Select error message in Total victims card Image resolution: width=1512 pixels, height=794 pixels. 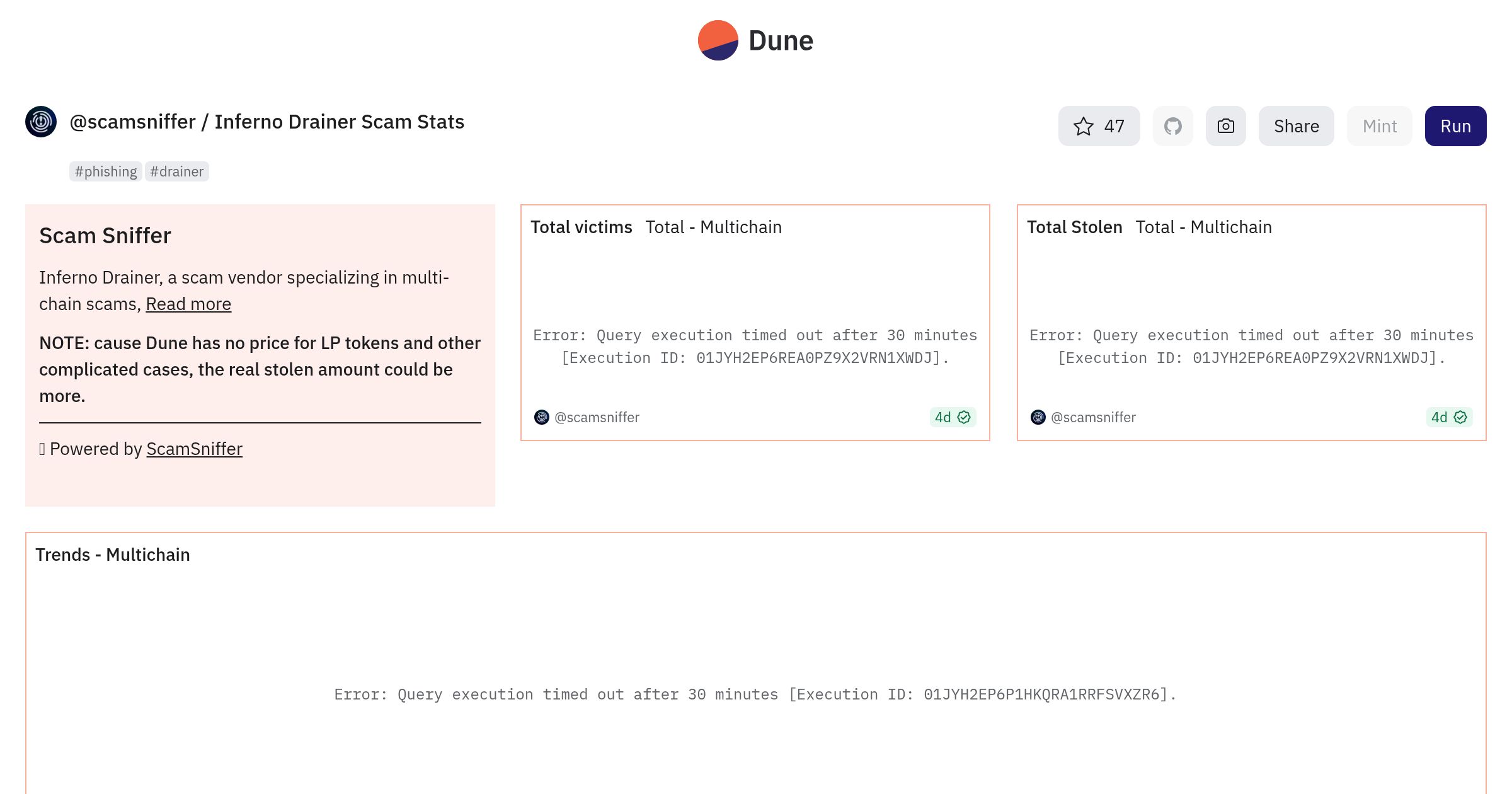(755, 347)
